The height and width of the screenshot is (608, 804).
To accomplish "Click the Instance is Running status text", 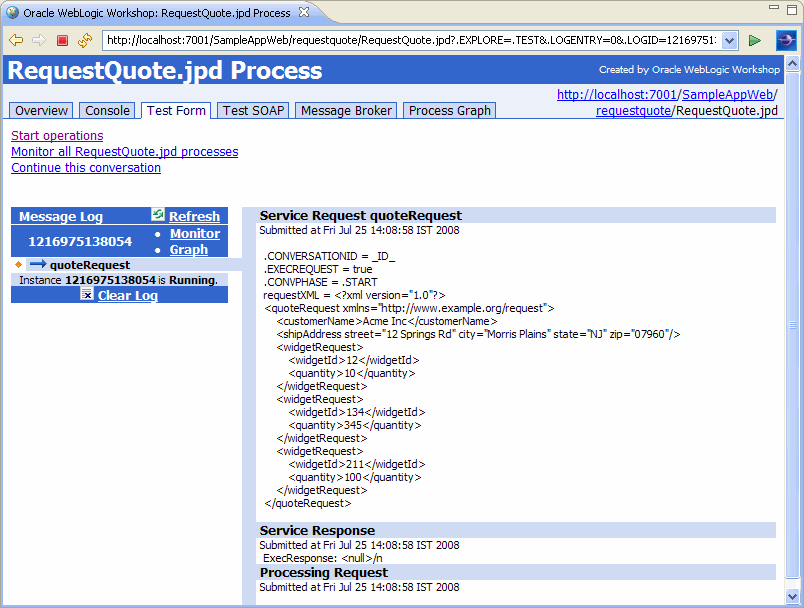I will (118, 280).
